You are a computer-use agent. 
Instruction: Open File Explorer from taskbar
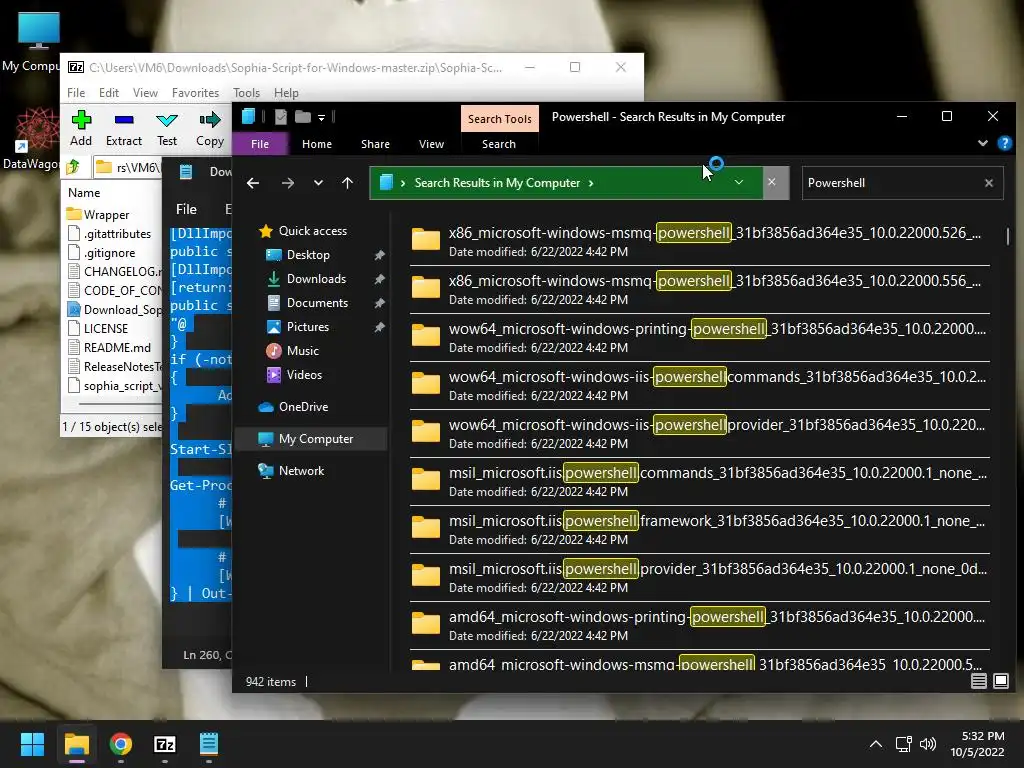click(x=76, y=744)
